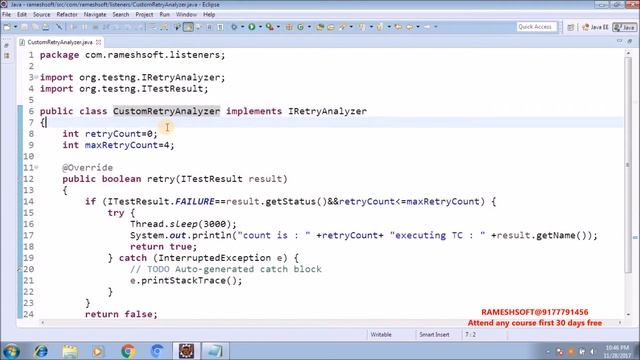Open the Help menu

pyautogui.click(x=209, y=14)
